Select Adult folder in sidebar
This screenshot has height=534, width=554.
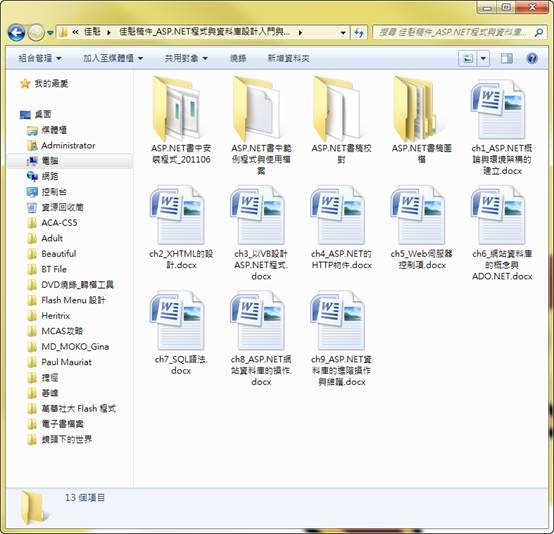tap(45, 239)
